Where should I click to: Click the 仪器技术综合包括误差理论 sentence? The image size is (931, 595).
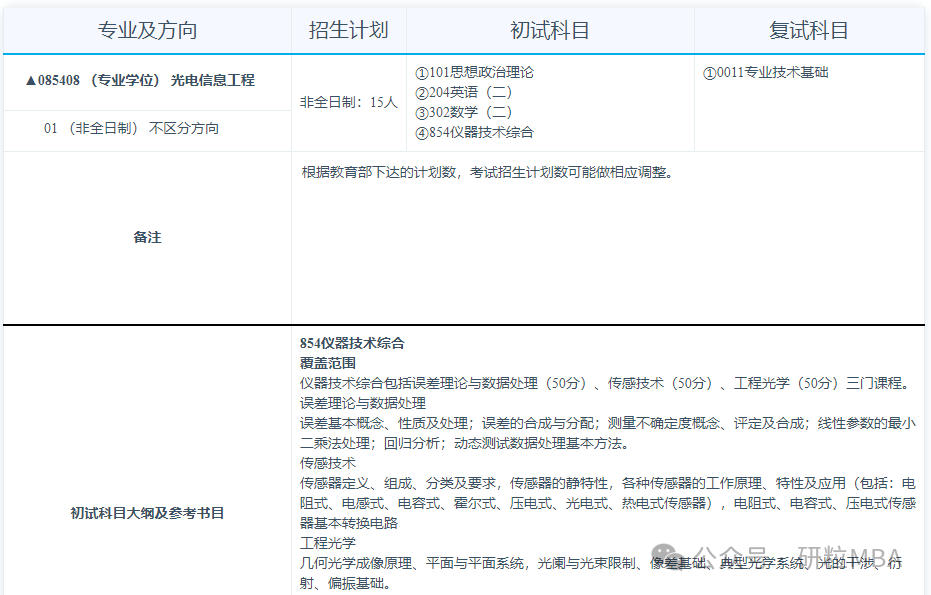606,383
